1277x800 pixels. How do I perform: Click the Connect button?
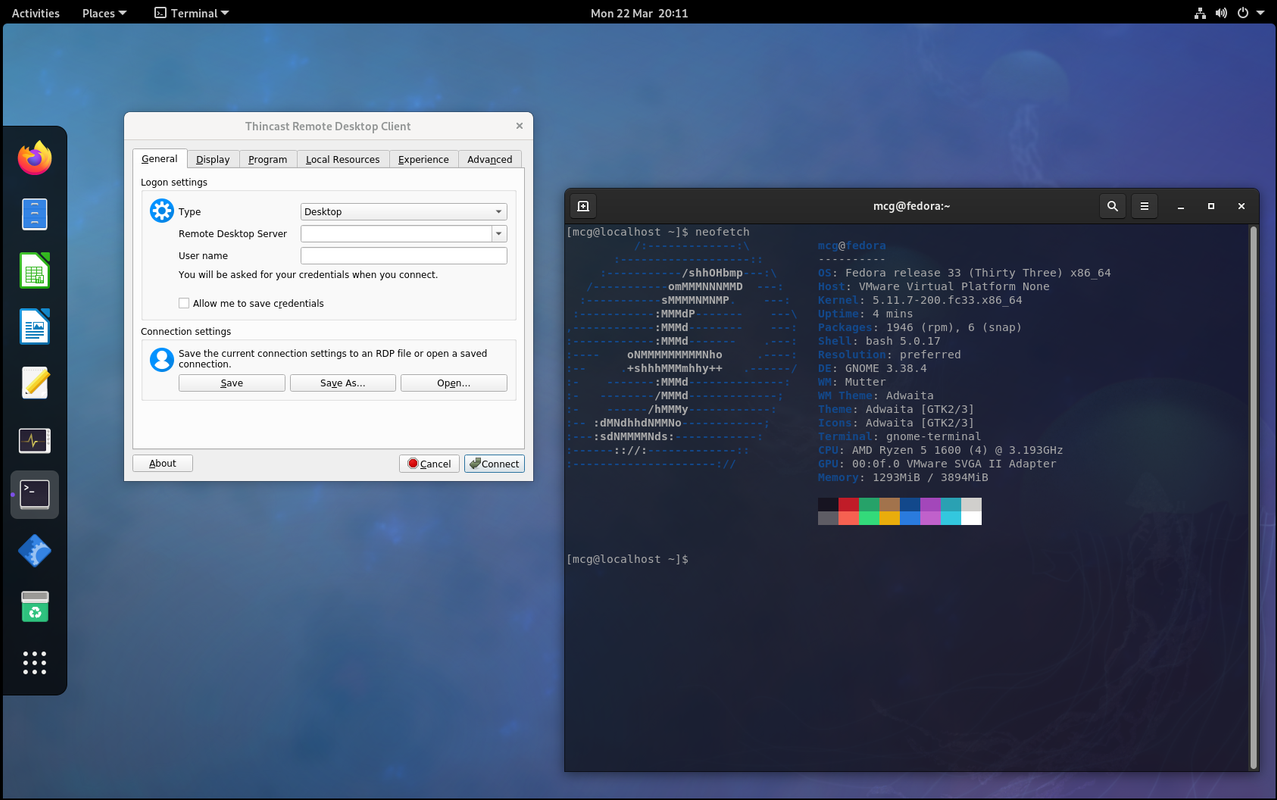pos(494,464)
